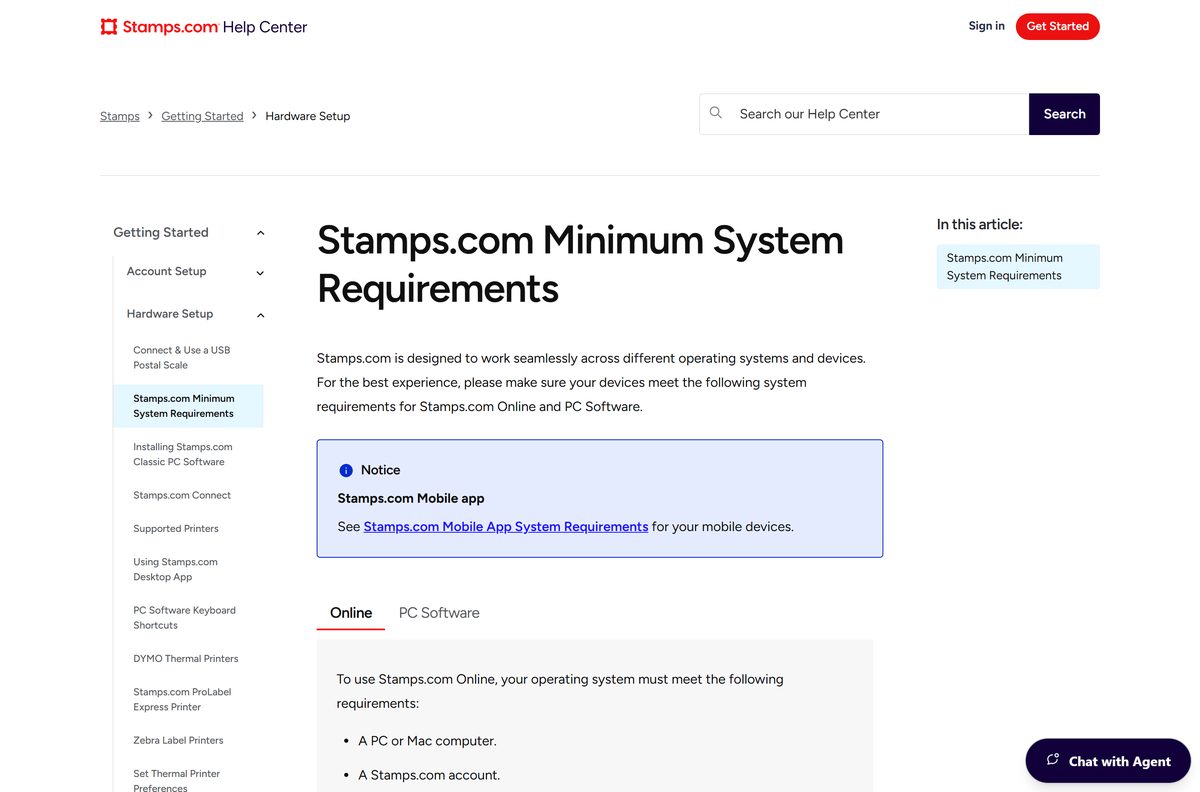Click the Help Center header text
This screenshot has width=1200, height=792.
click(265, 27)
